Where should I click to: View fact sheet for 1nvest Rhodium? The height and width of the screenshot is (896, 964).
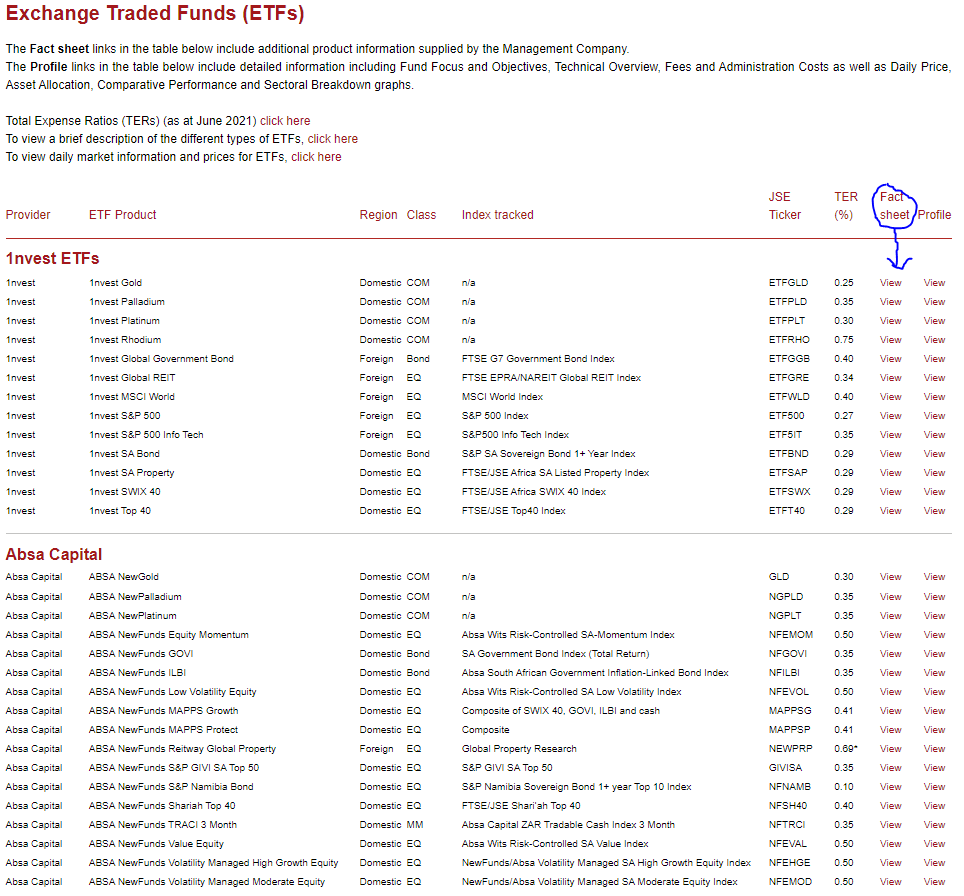(x=890, y=340)
